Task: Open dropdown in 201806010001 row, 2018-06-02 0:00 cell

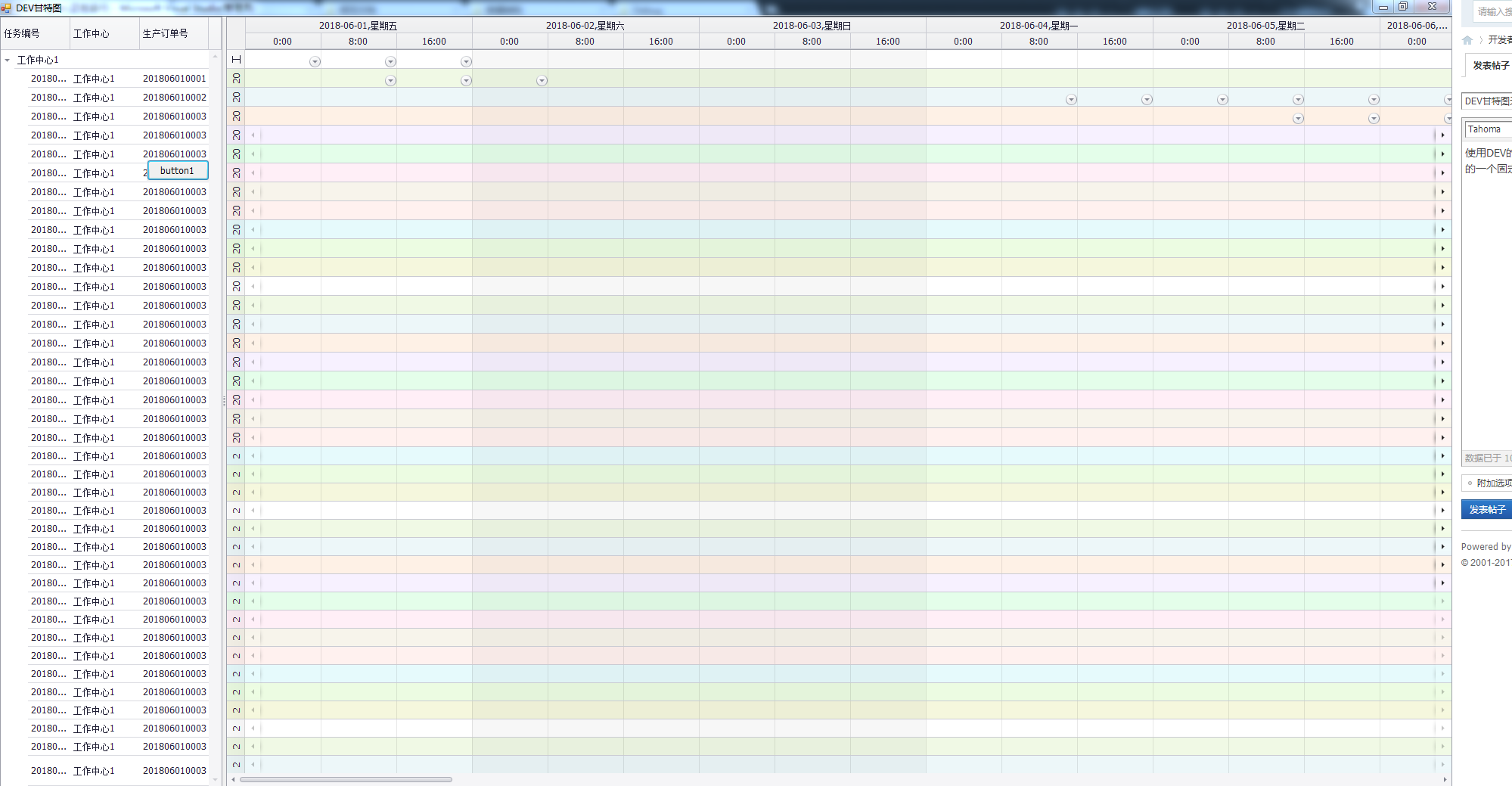Action: click(x=542, y=81)
